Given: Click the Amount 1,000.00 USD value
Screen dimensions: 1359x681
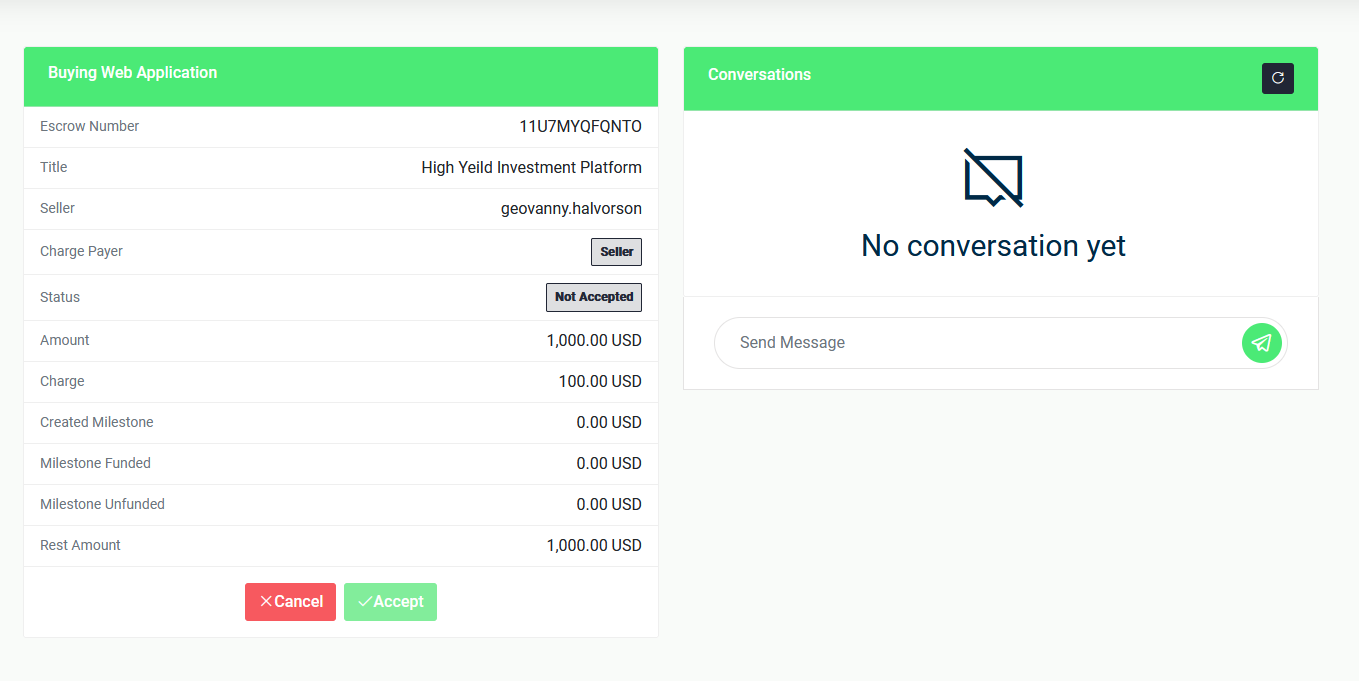Looking at the screenshot, I should [594, 341].
